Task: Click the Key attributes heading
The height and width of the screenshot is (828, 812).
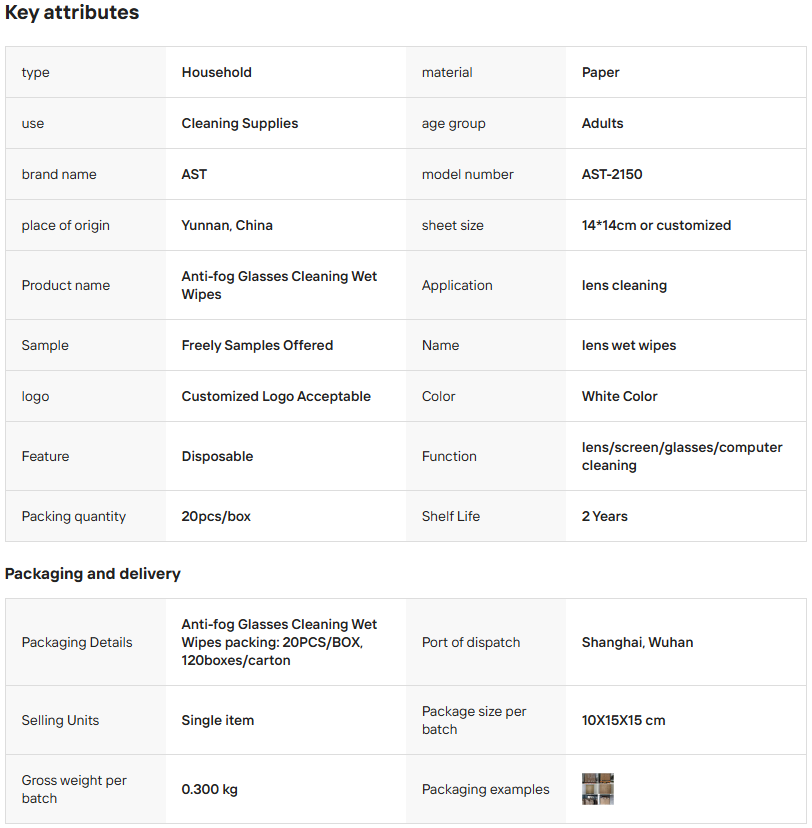Action: 72,13
